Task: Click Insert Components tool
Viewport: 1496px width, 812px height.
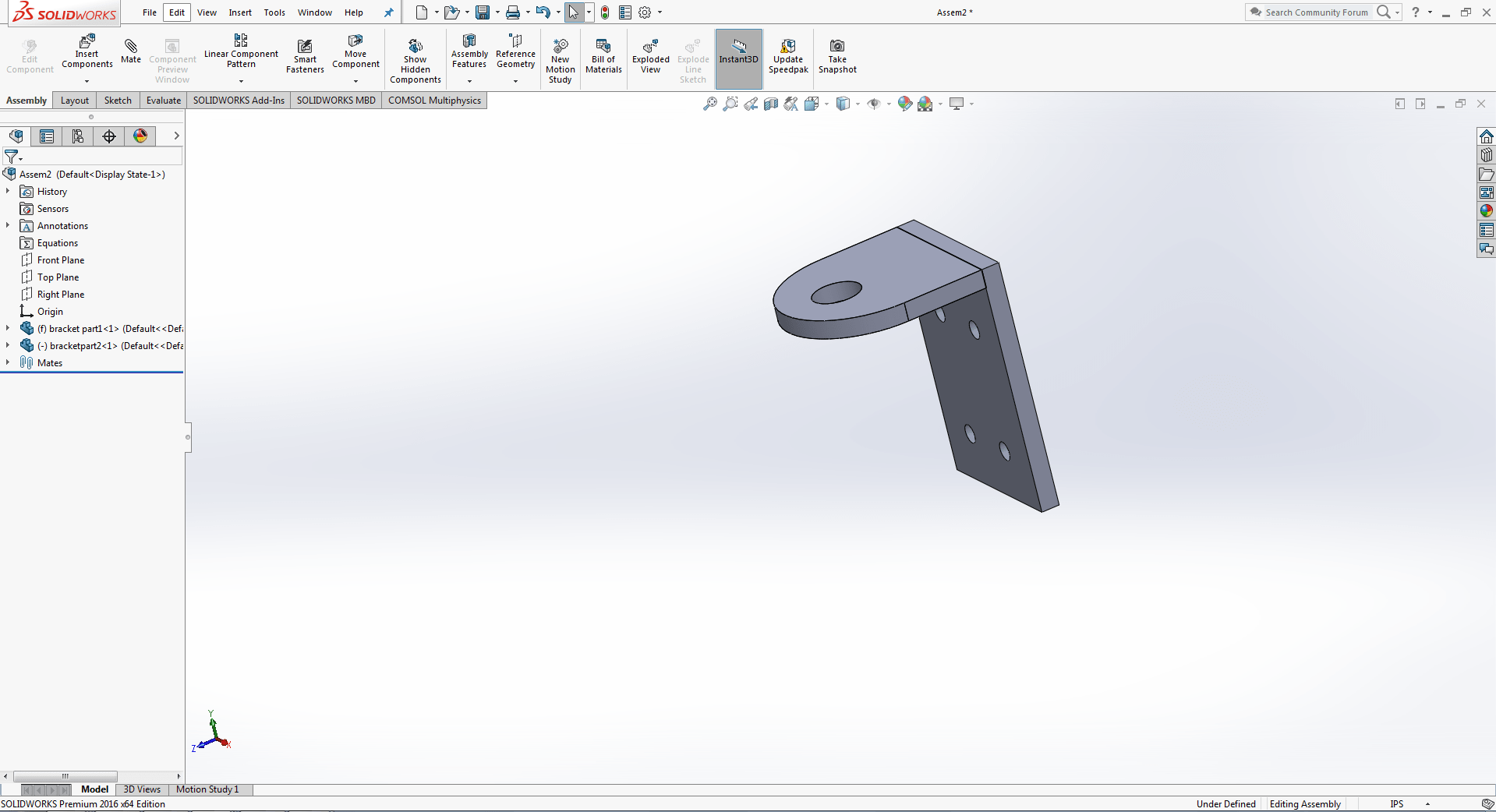Action: coord(87,51)
